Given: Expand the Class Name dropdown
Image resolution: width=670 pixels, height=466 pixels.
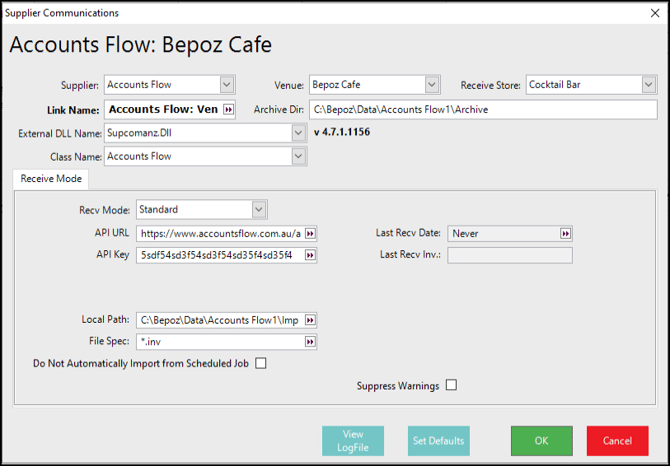Looking at the screenshot, I should coord(298,156).
